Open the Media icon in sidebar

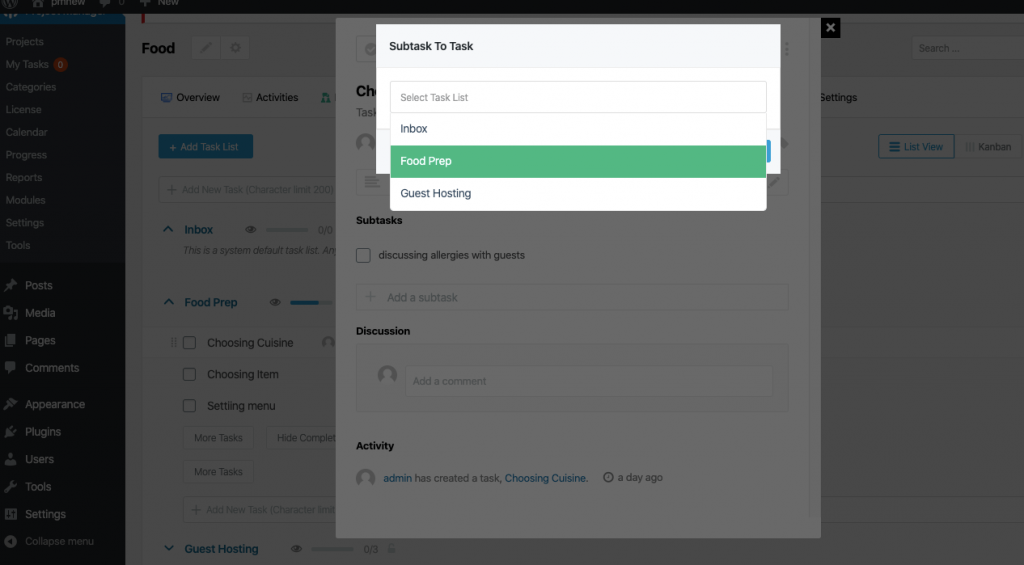pyautogui.click(x=10, y=313)
